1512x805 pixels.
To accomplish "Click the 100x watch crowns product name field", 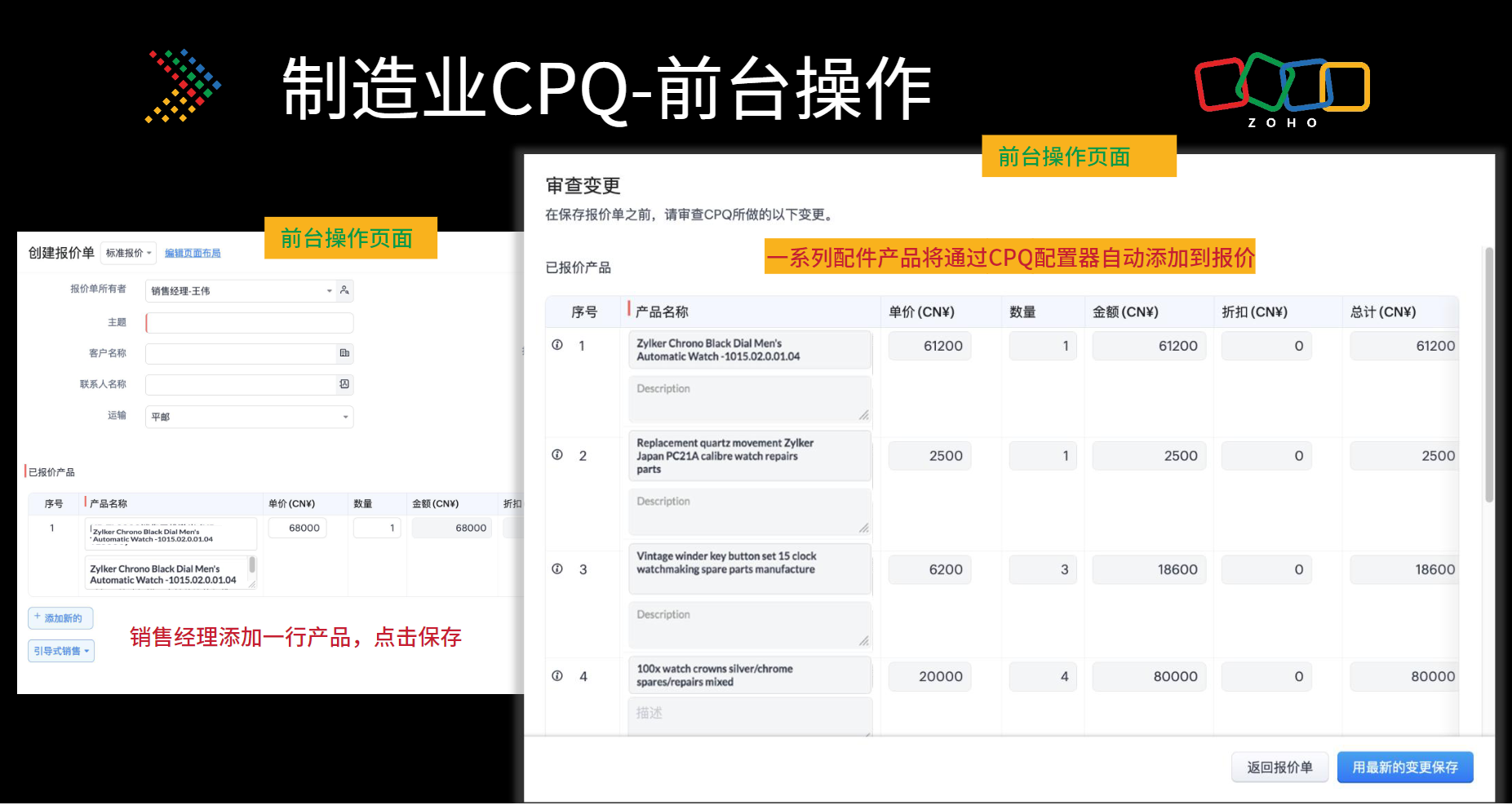I will point(750,675).
